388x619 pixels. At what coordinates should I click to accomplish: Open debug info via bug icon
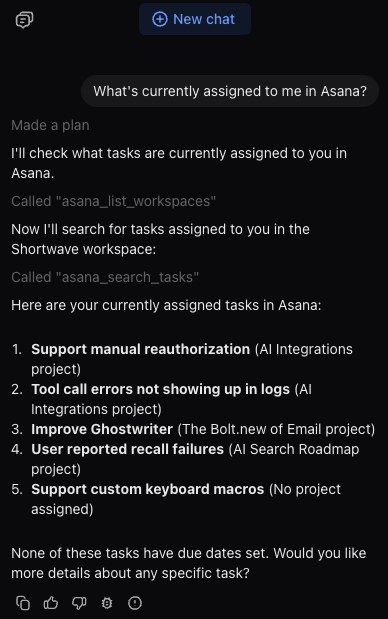click(107, 603)
